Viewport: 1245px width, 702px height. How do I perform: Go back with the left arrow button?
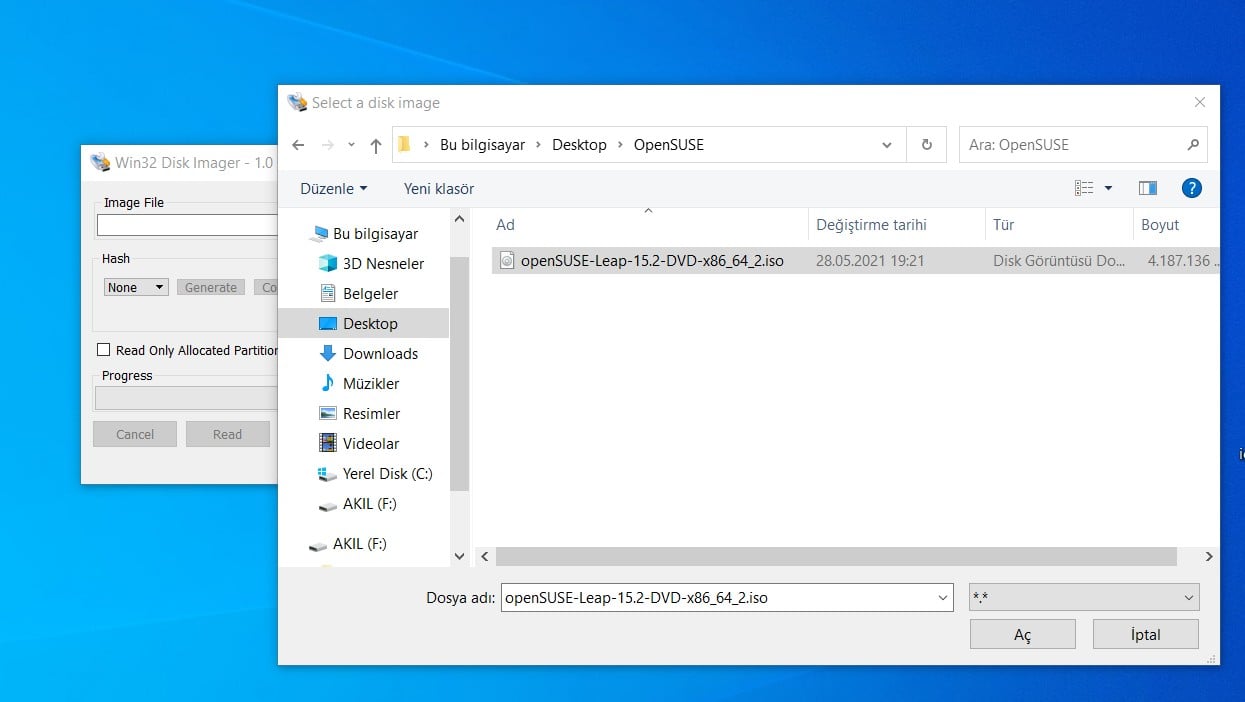298,145
